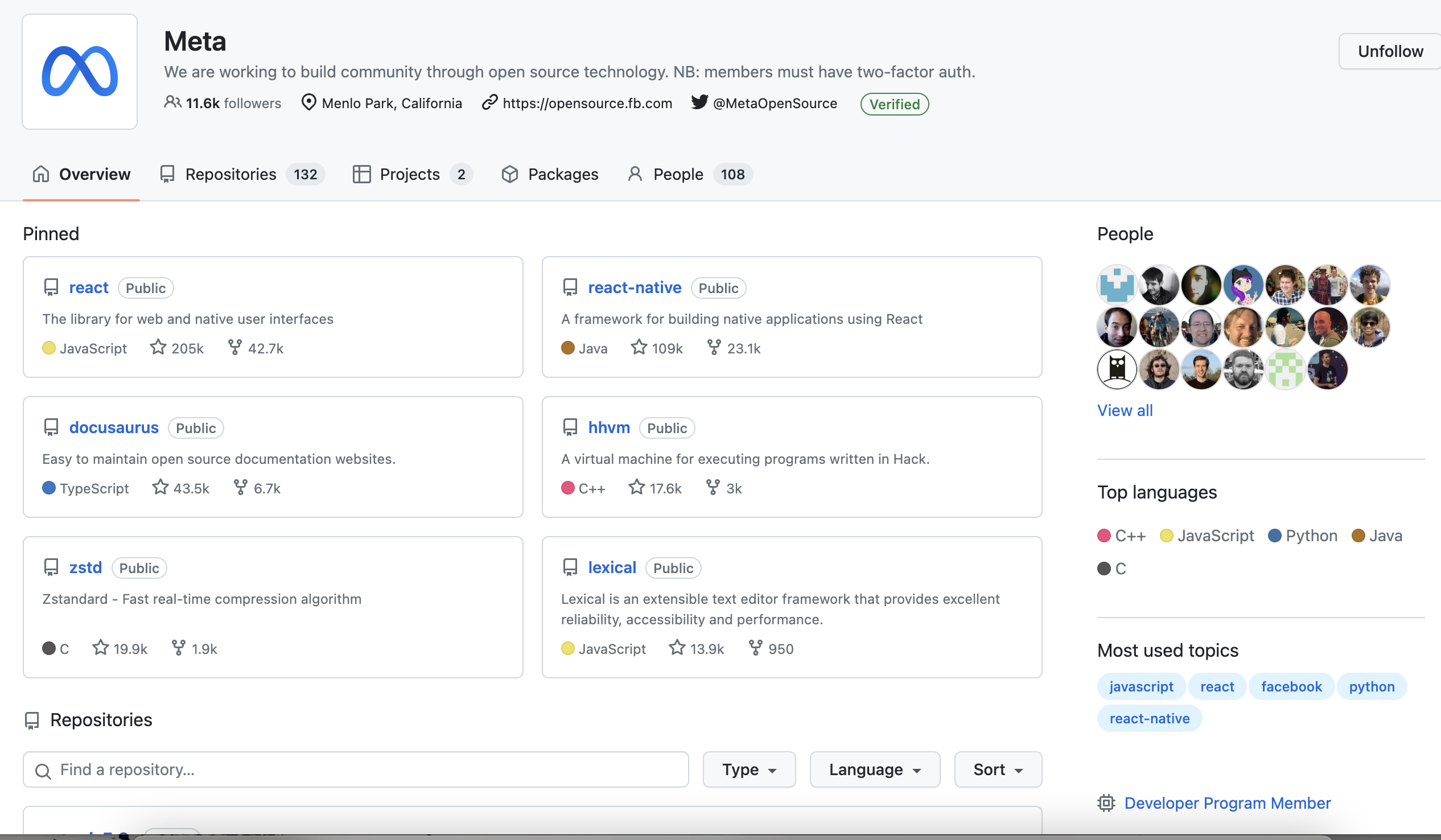Open the Type filter dropdown
Viewport: 1441px width, 840px height.
[x=748, y=769]
